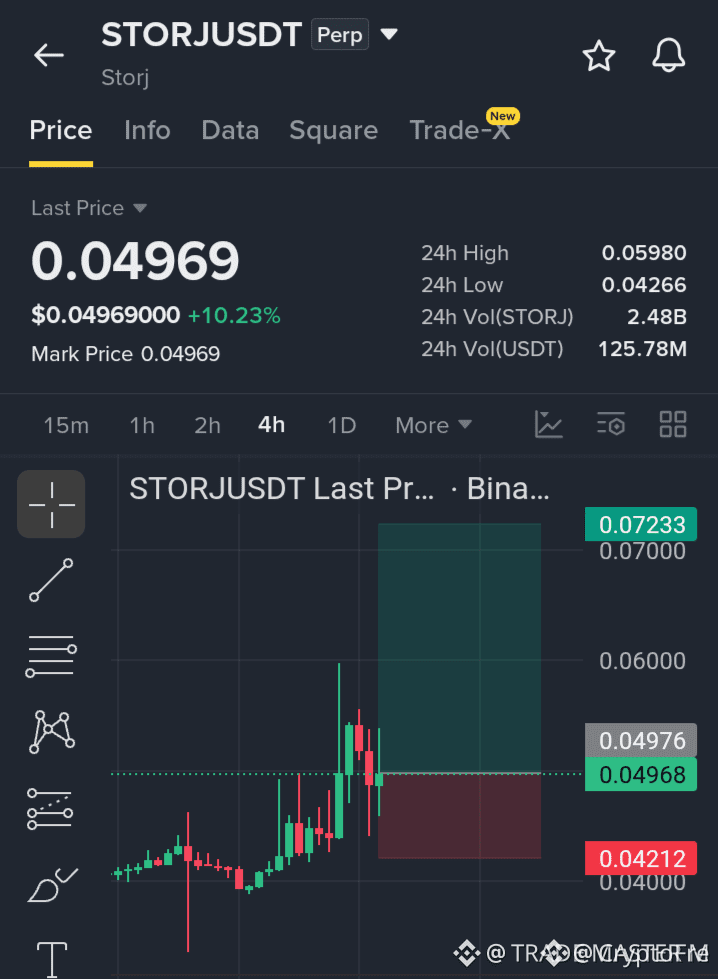Switch to the Price tab
The width and height of the screenshot is (718, 979).
point(61,130)
